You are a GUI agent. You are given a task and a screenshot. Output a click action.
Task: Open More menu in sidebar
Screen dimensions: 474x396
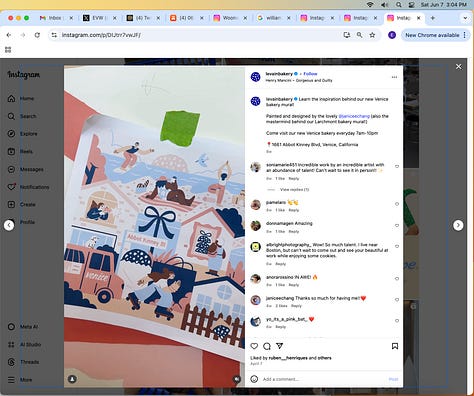[x=20, y=380]
